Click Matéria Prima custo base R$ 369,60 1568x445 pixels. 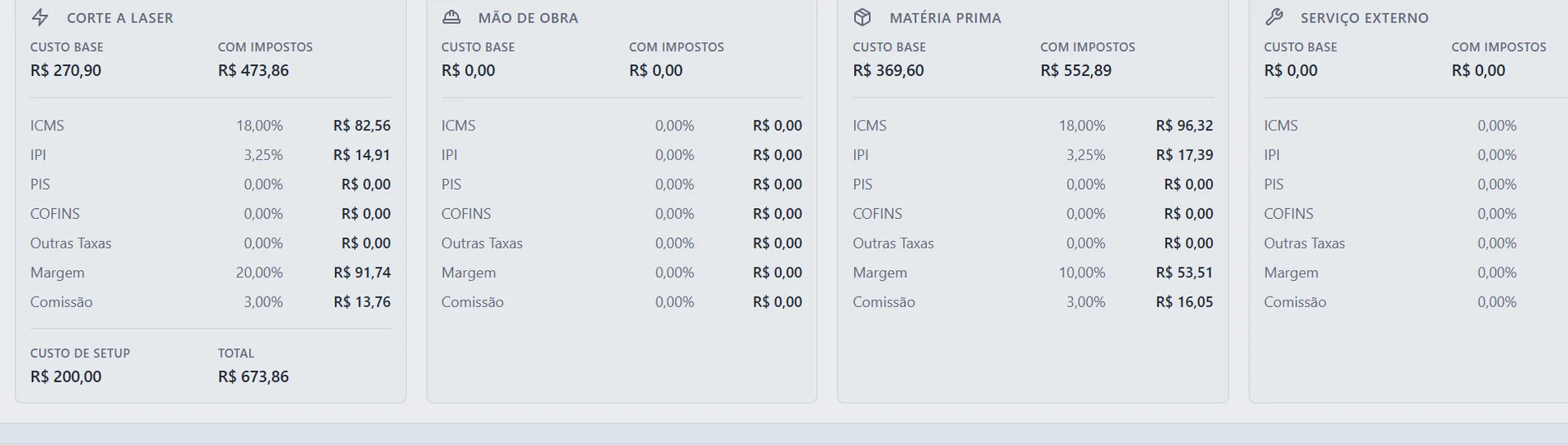point(888,70)
